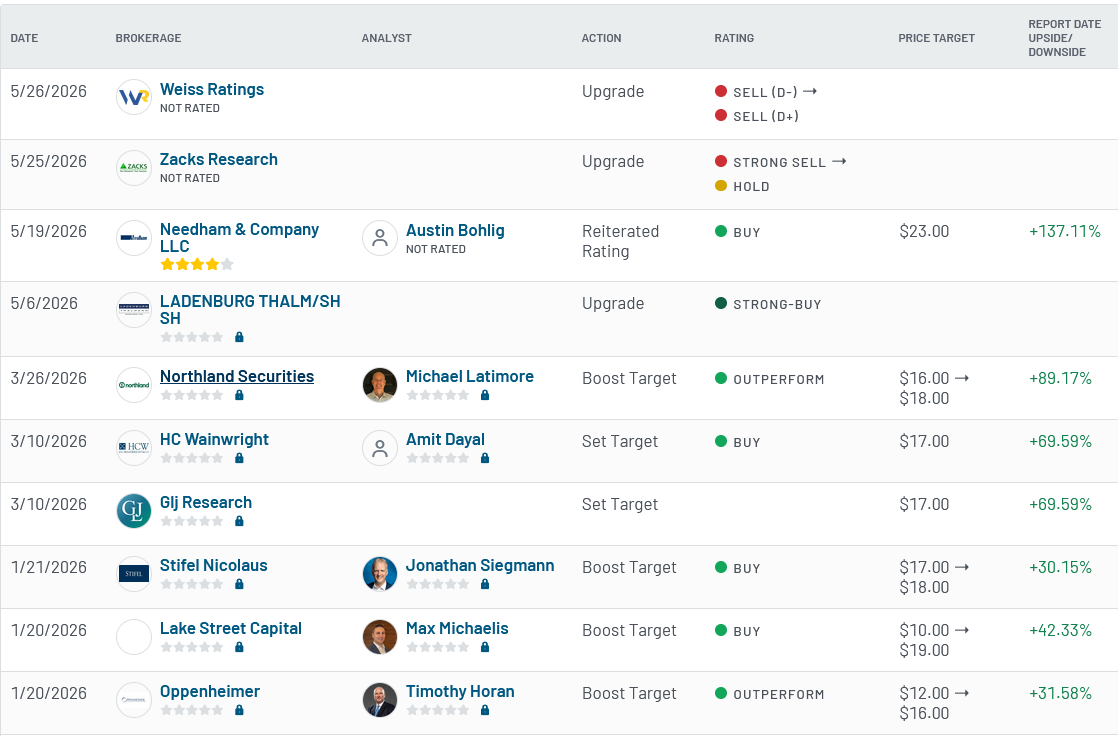
Task: Open the Zacks Research brokerage link
Action: point(219,159)
